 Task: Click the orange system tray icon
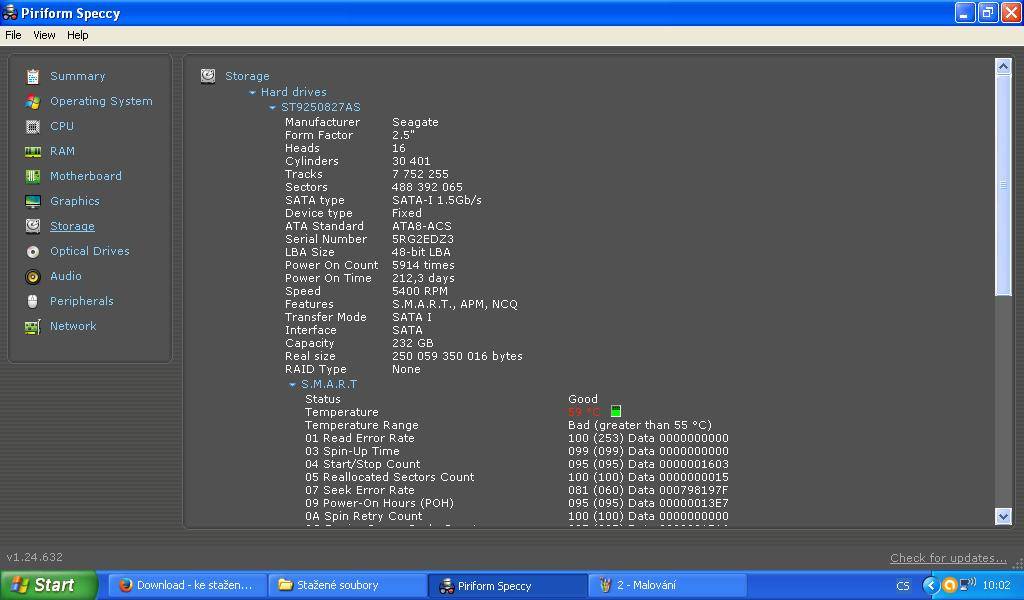click(x=950, y=585)
